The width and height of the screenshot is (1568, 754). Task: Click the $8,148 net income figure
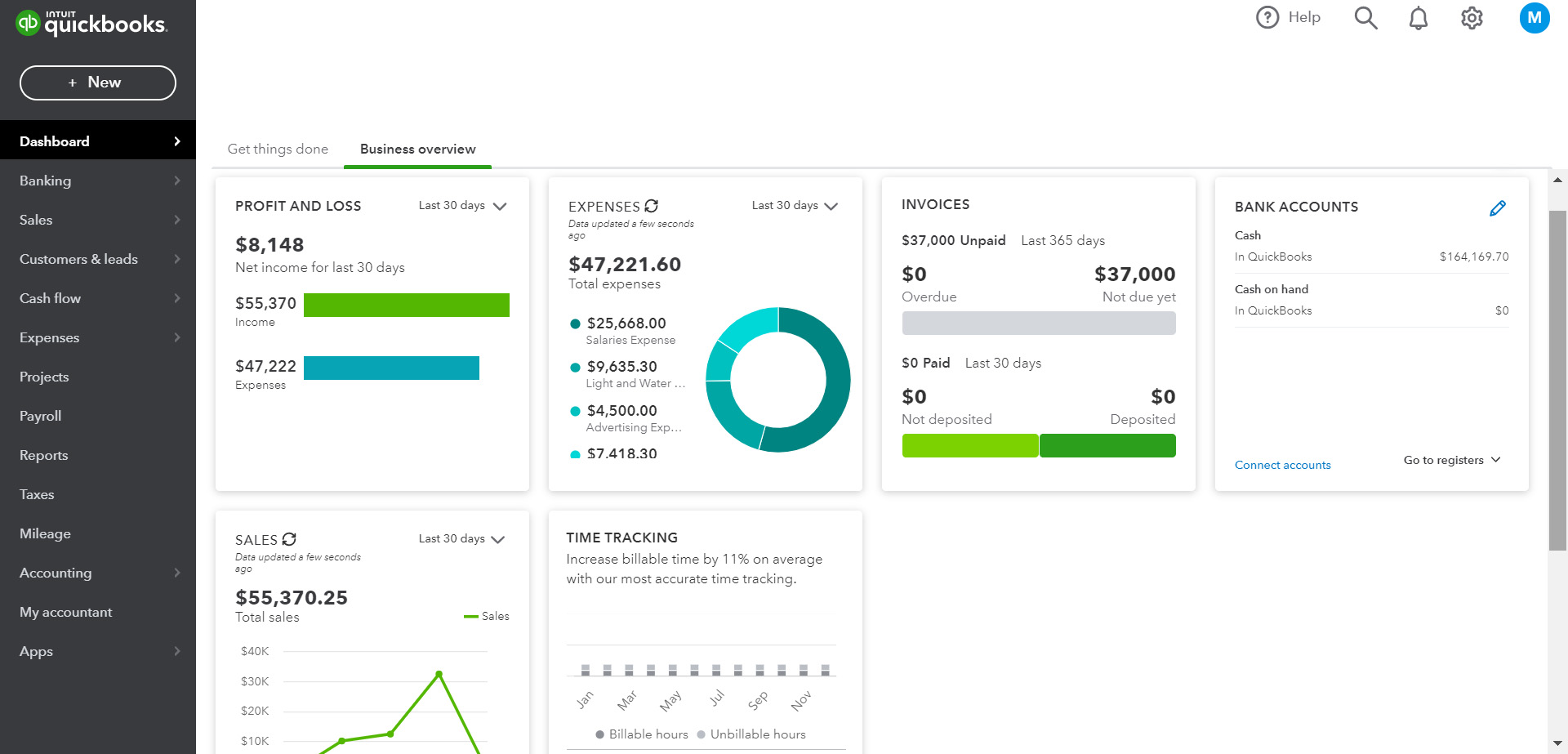point(269,244)
